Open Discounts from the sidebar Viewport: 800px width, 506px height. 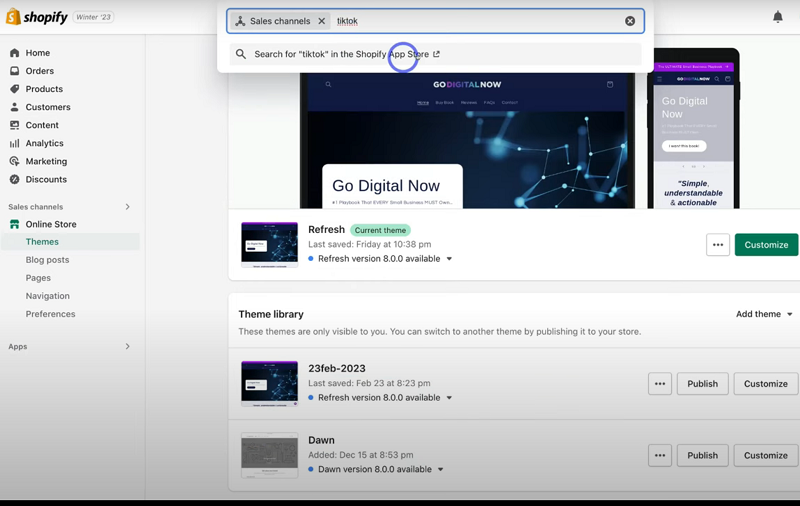[x=46, y=180]
